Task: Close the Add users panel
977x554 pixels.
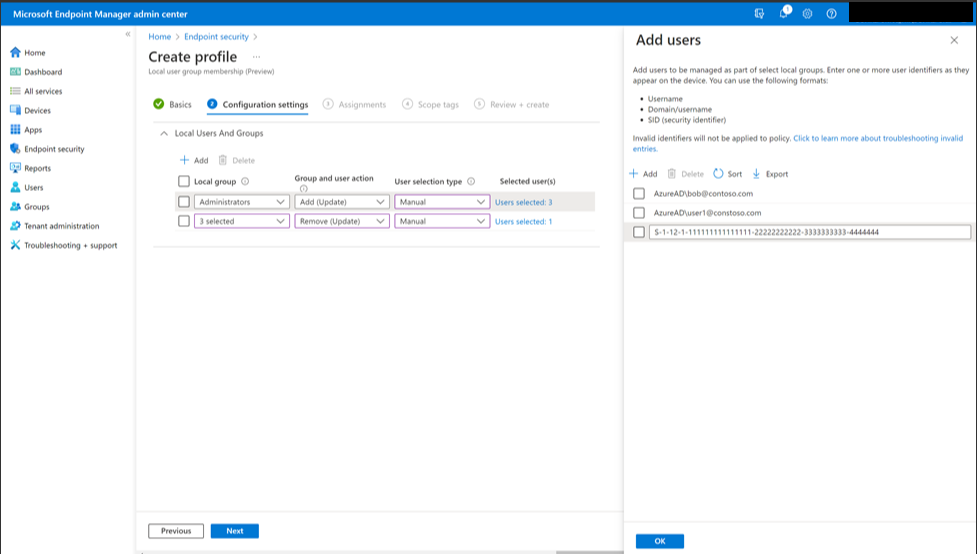Action: coord(954,40)
